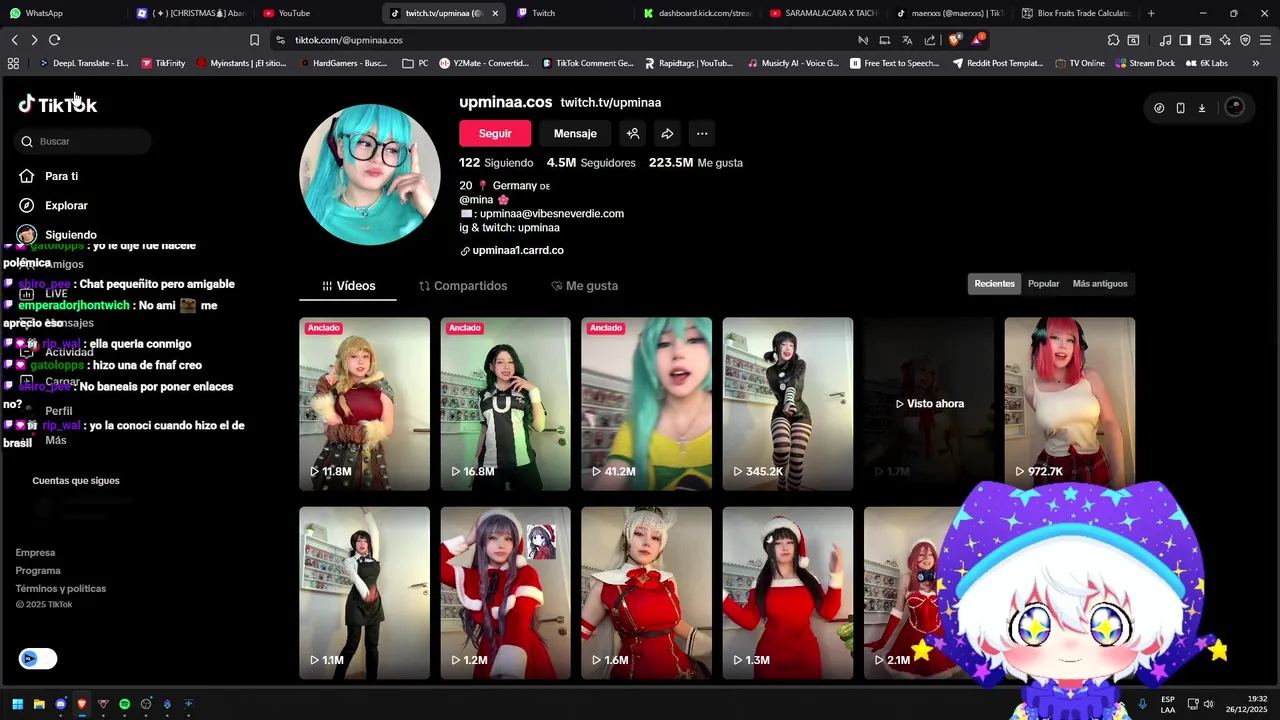1280x720 pixels.
Task: Click the TikTok coins icon in the top pill
Action: [1159, 108]
